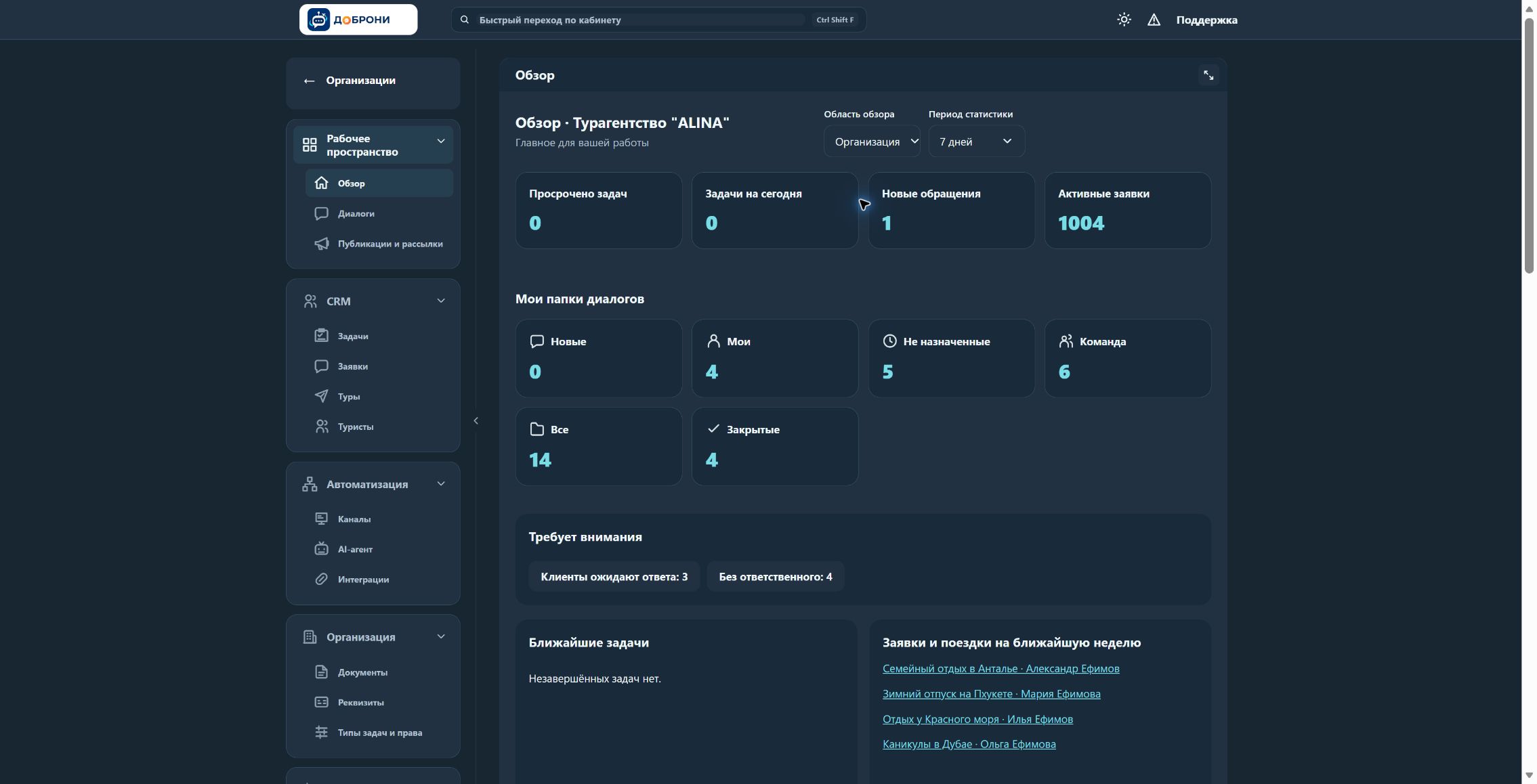Open Диалоги from the sidebar
Screen dimensions: 1537x784
coord(379,213)
